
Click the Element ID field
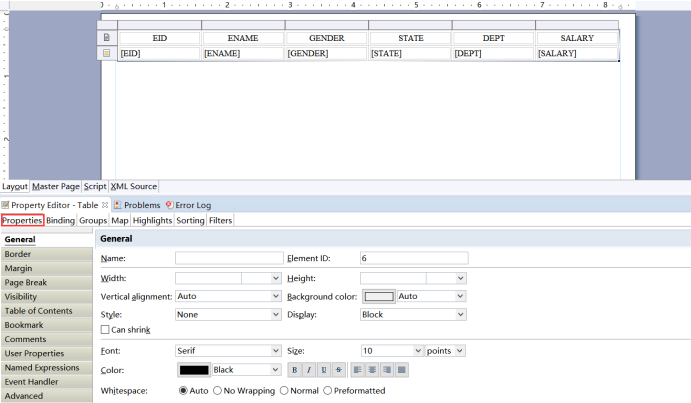(414, 258)
